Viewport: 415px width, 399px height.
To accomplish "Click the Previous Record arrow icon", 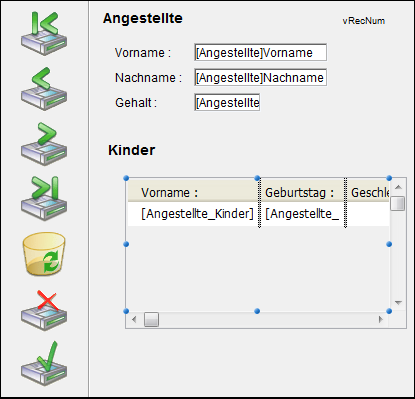I will [x=44, y=89].
